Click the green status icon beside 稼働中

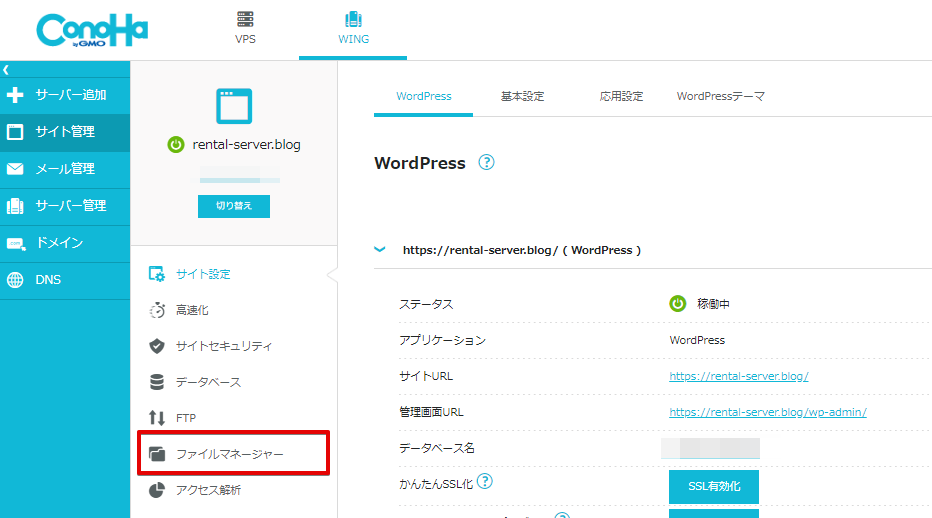tap(678, 304)
